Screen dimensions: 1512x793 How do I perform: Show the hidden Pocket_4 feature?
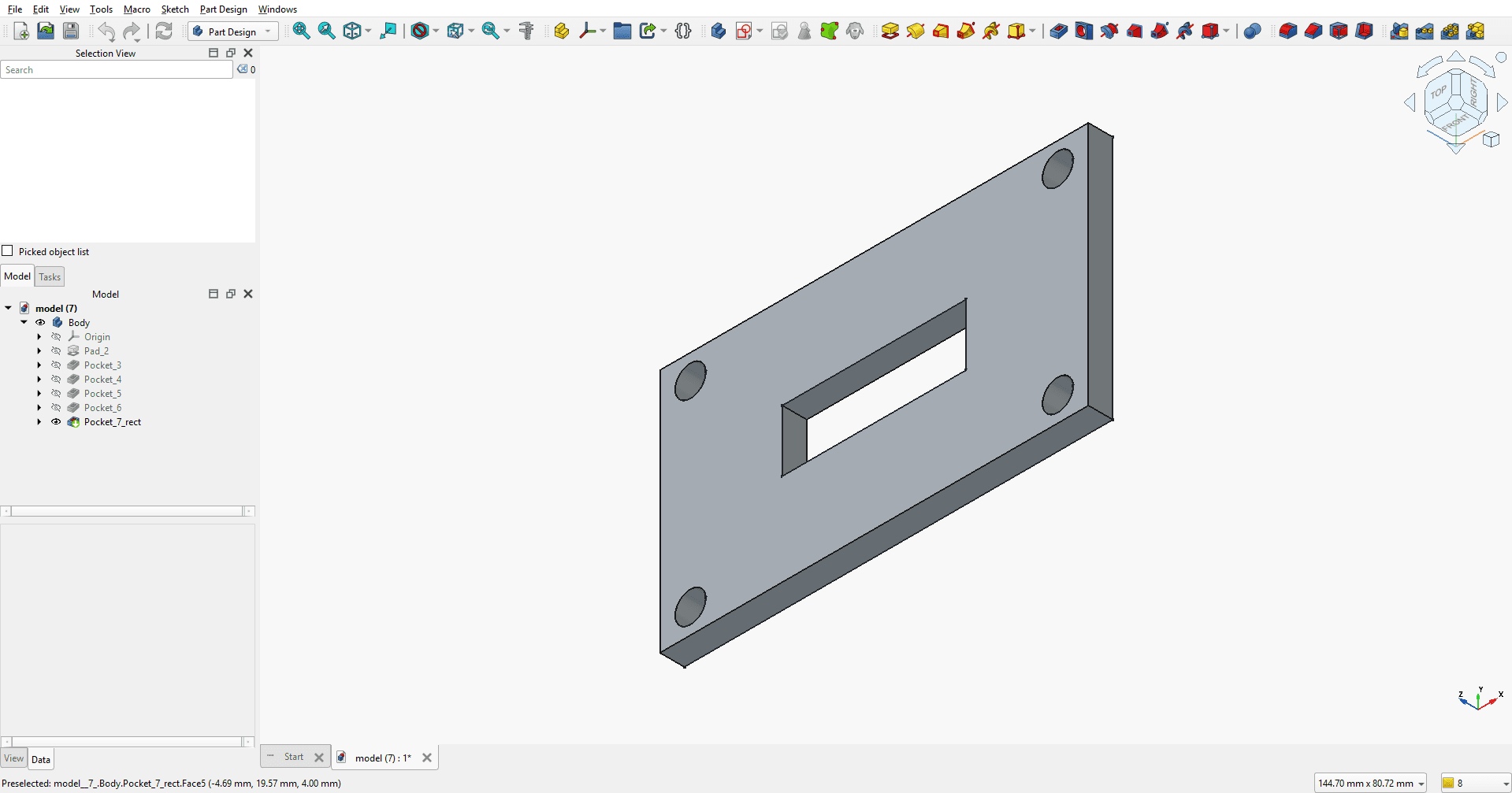coord(56,380)
